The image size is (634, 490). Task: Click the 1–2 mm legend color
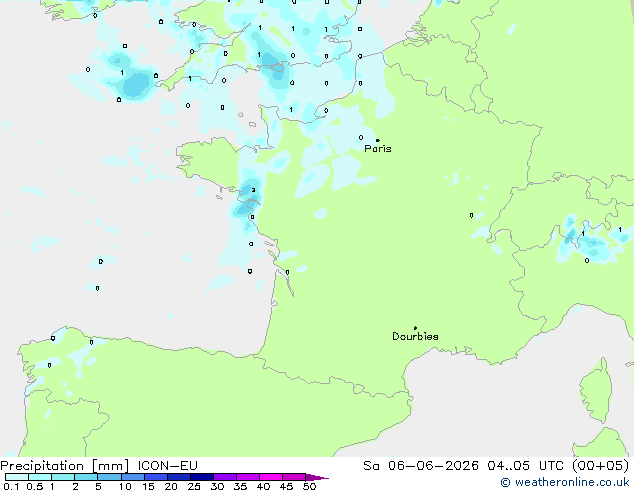[x=63, y=477]
